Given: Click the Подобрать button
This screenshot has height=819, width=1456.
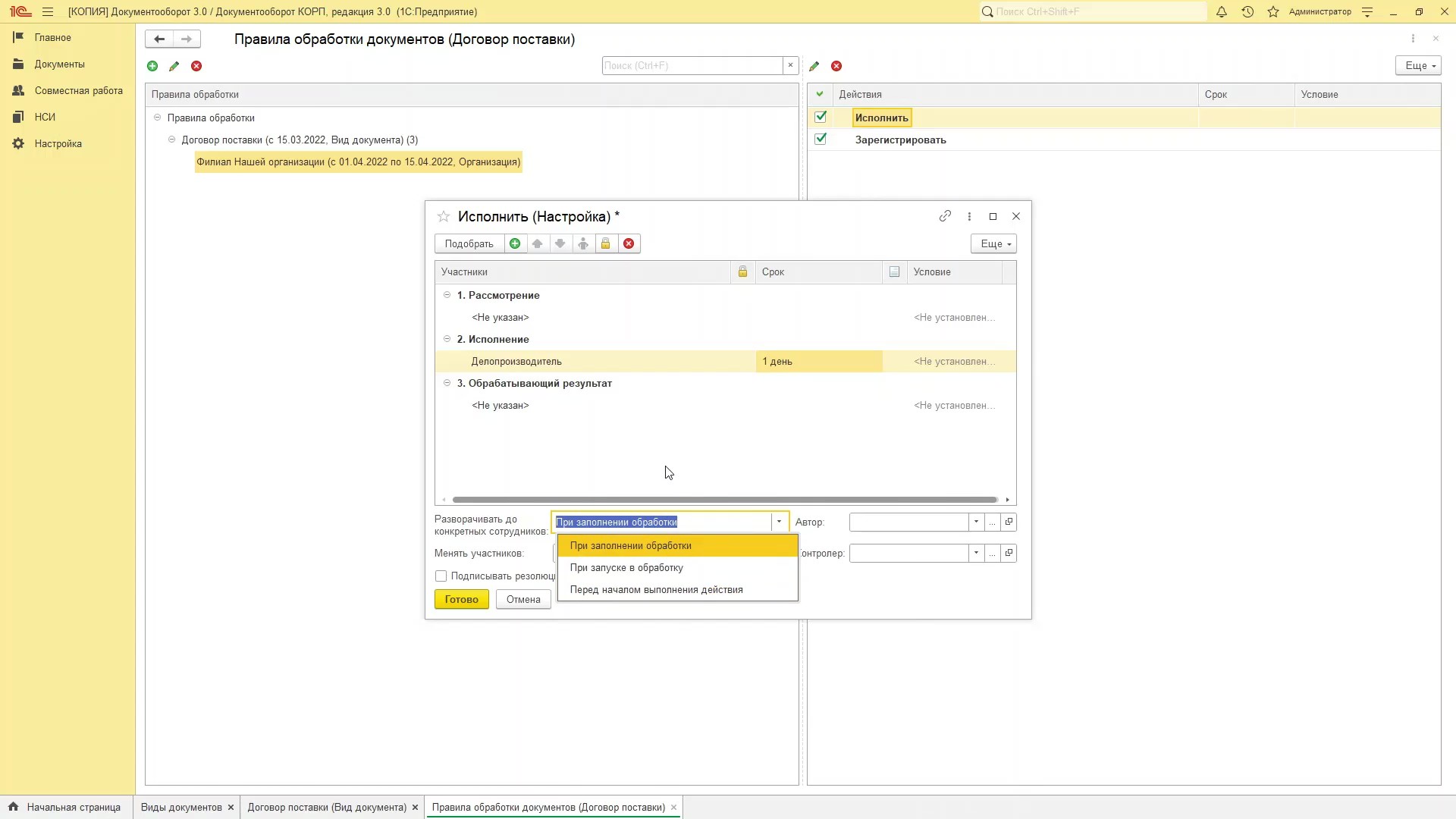Looking at the screenshot, I should coord(469,243).
